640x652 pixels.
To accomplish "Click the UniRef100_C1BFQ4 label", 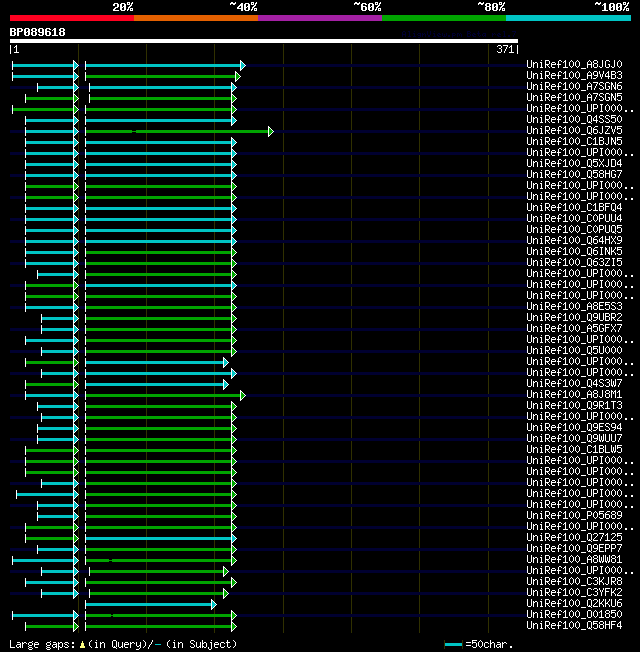I will tap(574, 208).
